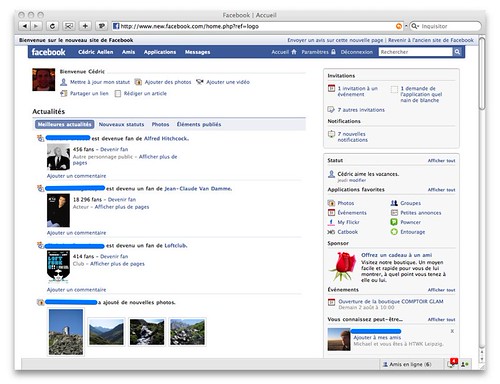Click the status icon beside Mettre à jour mon statut
The height and width of the screenshot is (384, 500).
click(x=63, y=82)
